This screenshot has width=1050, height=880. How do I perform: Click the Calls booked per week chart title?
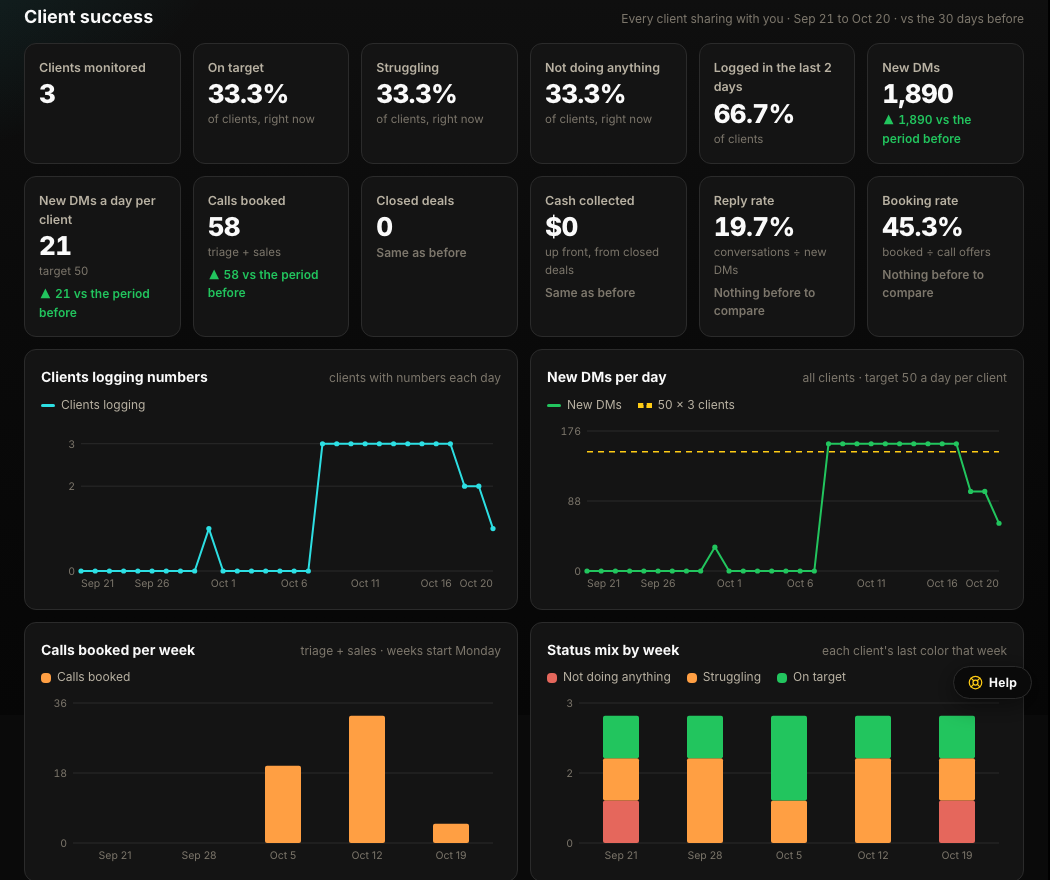[x=118, y=650]
